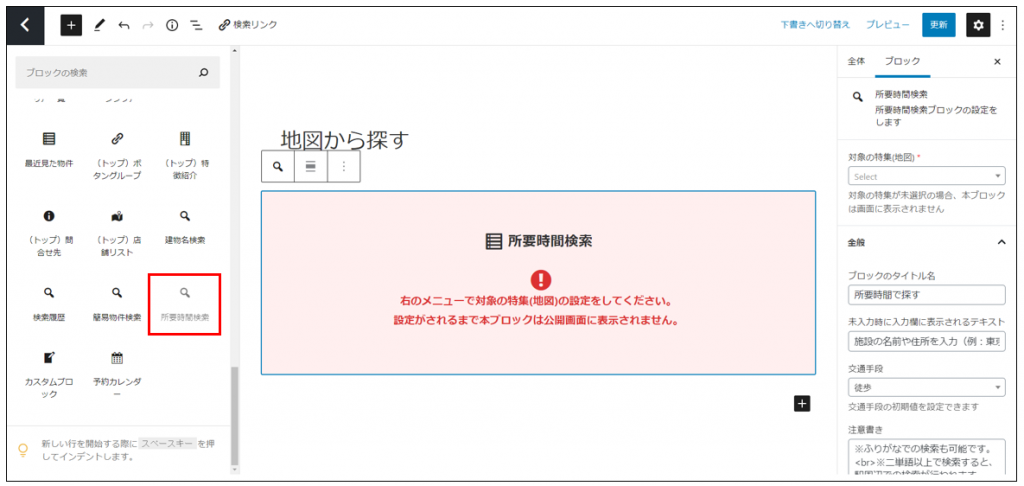Screen dimensions: 1024x486
Task: Insert the 検索履歴 block
Action: coord(49,304)
